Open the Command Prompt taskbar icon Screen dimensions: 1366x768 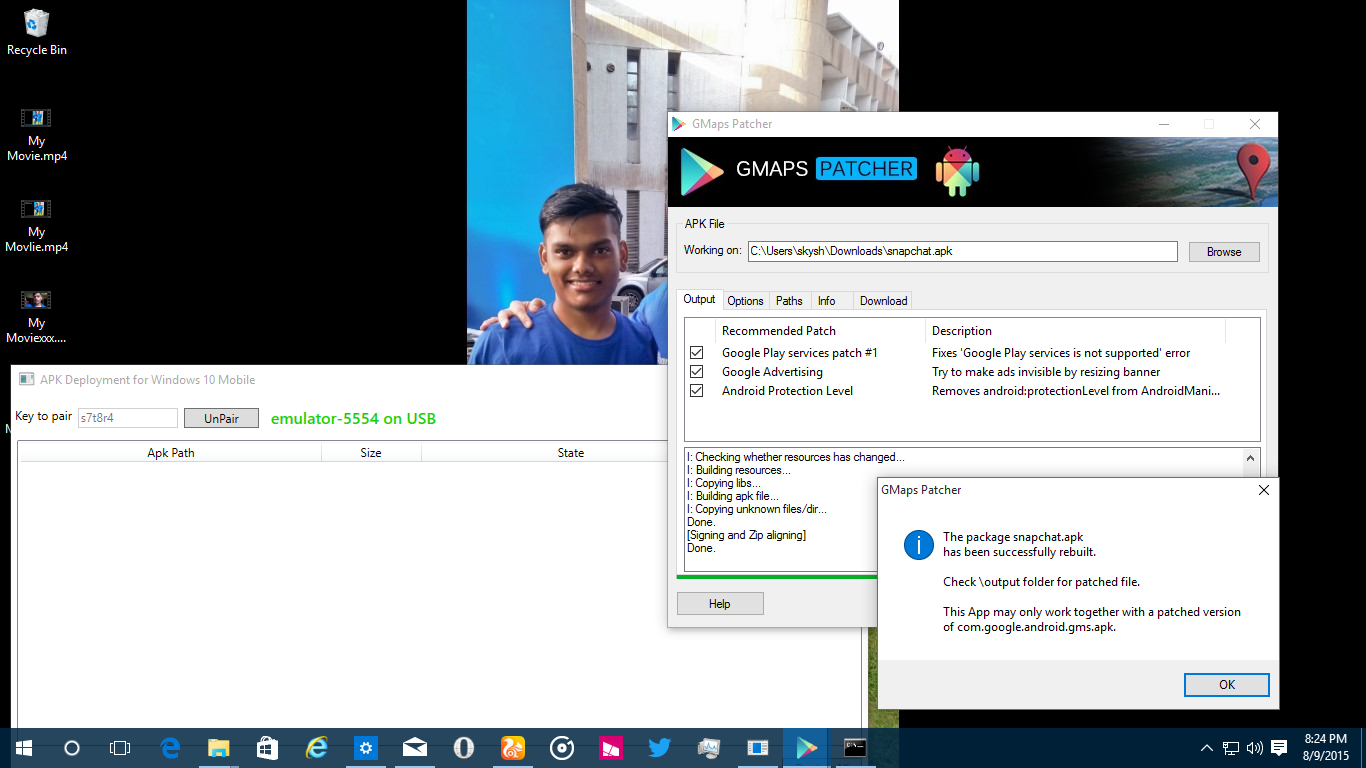(x=855, y=748)
